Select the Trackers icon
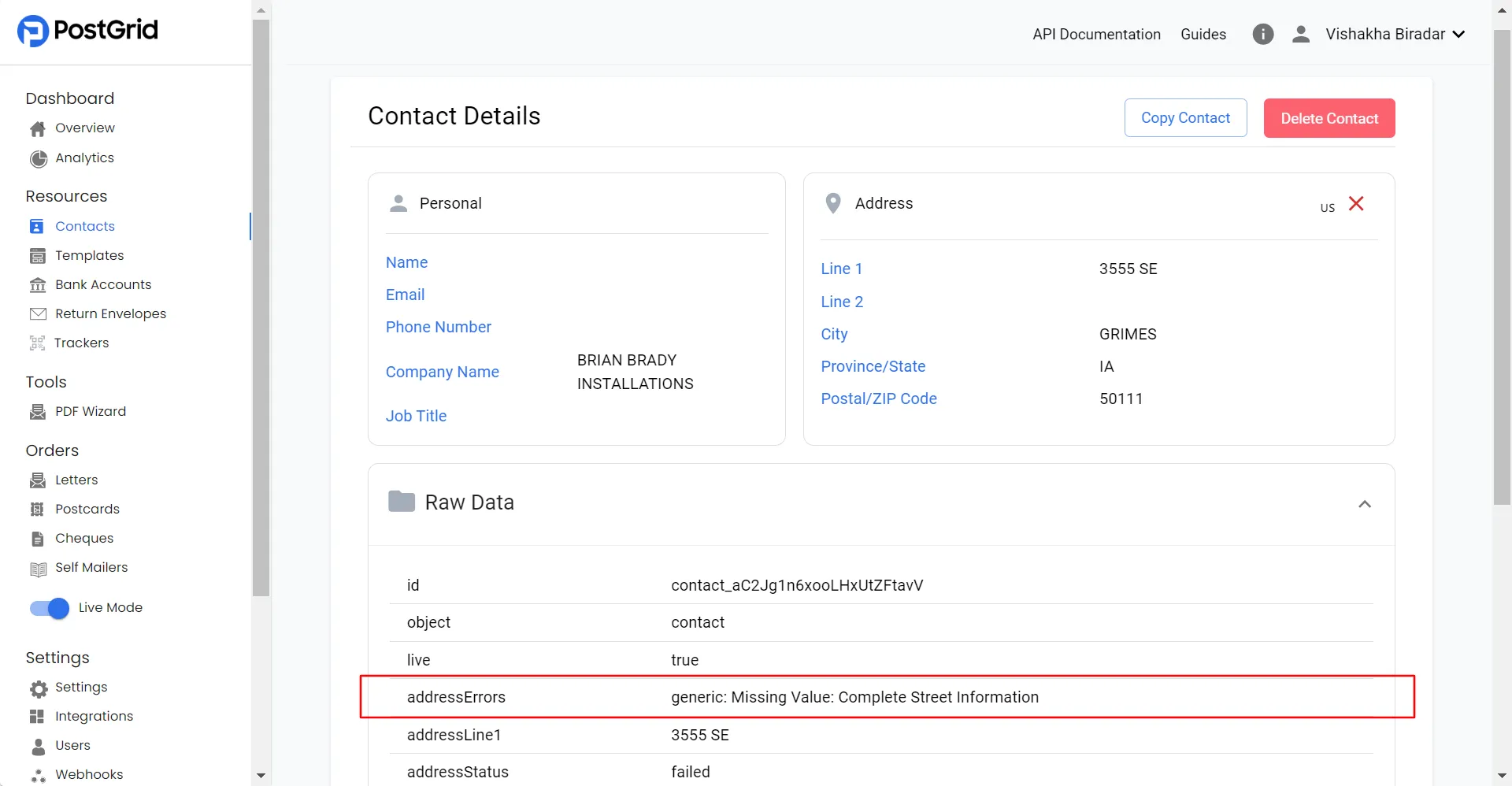 pyautogui.click(x=37, y=343)
